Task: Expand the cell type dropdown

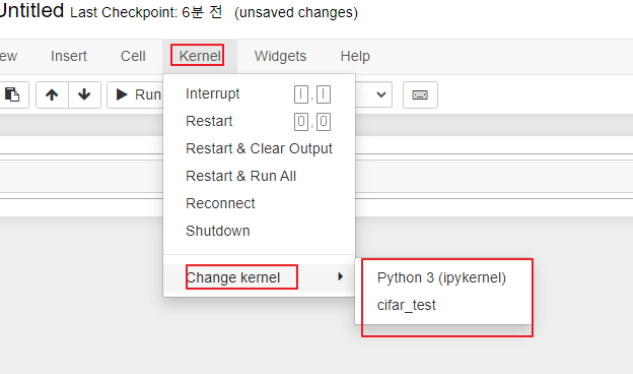Action: pos(374,95)
